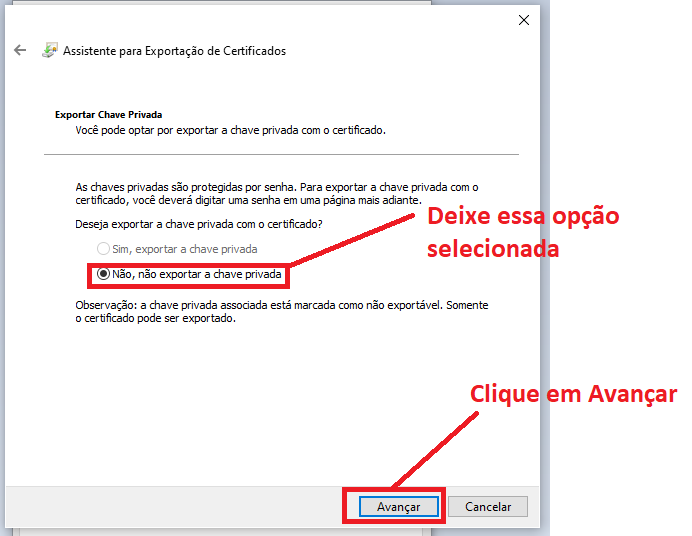This screenshot has height=536, width=692.
Task: Click the red arrow pointing to Avançar
Action: 432,449
